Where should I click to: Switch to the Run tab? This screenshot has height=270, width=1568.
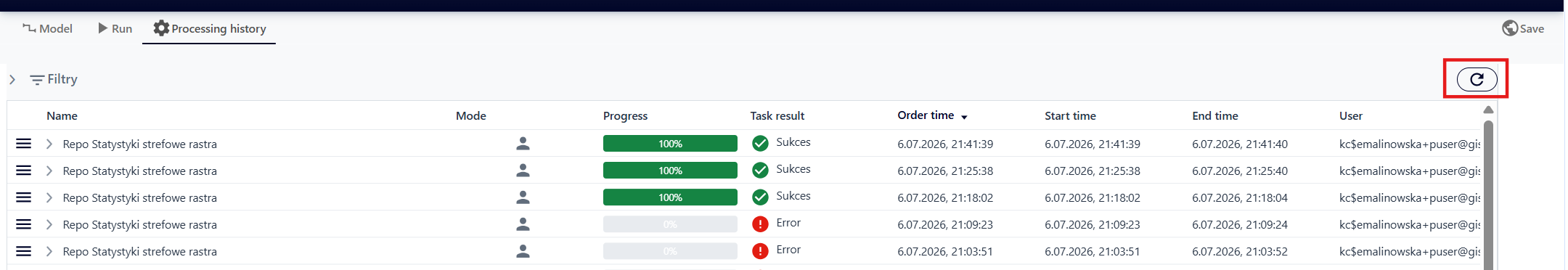coord(115,28)
